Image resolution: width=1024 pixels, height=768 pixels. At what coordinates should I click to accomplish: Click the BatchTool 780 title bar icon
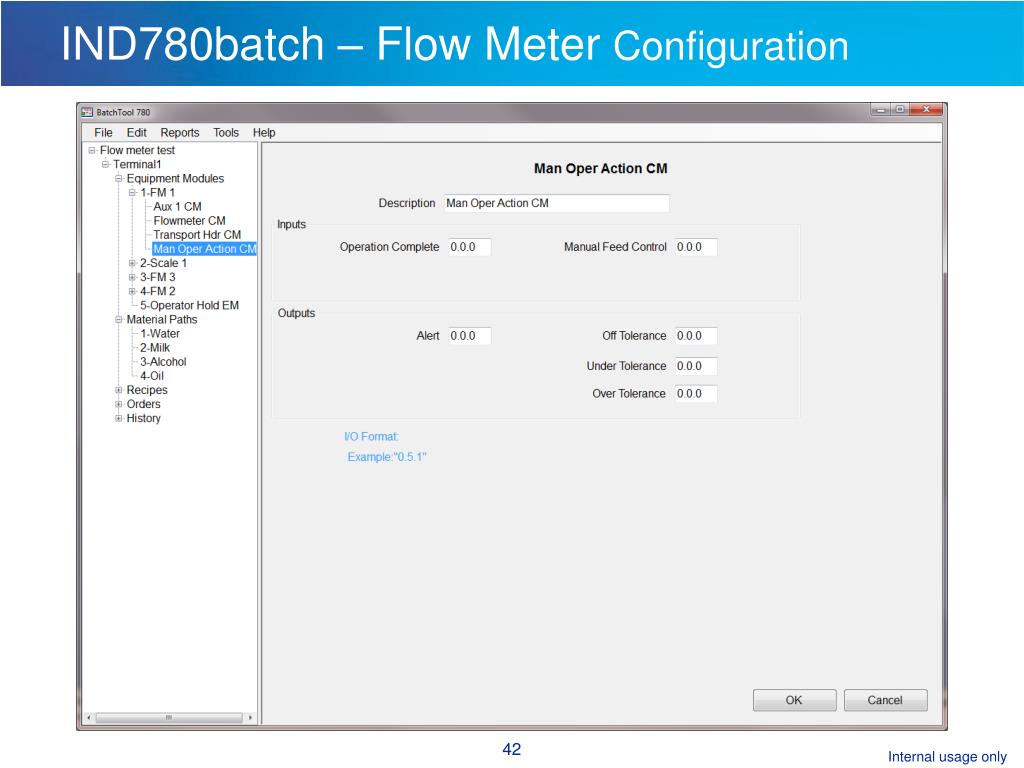tap(87, 112)
